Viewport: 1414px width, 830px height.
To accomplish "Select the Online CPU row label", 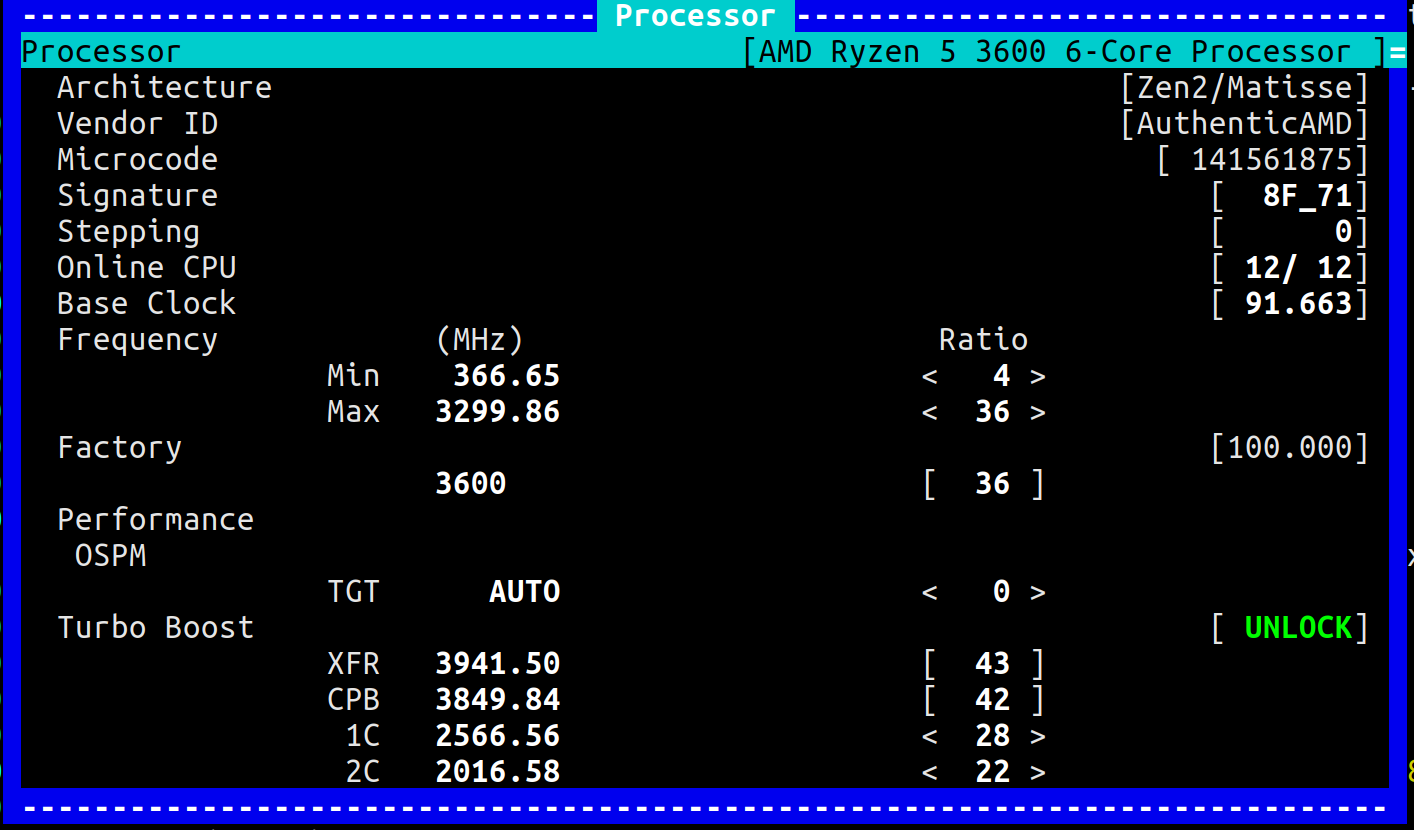I will (x=146, y=268).
